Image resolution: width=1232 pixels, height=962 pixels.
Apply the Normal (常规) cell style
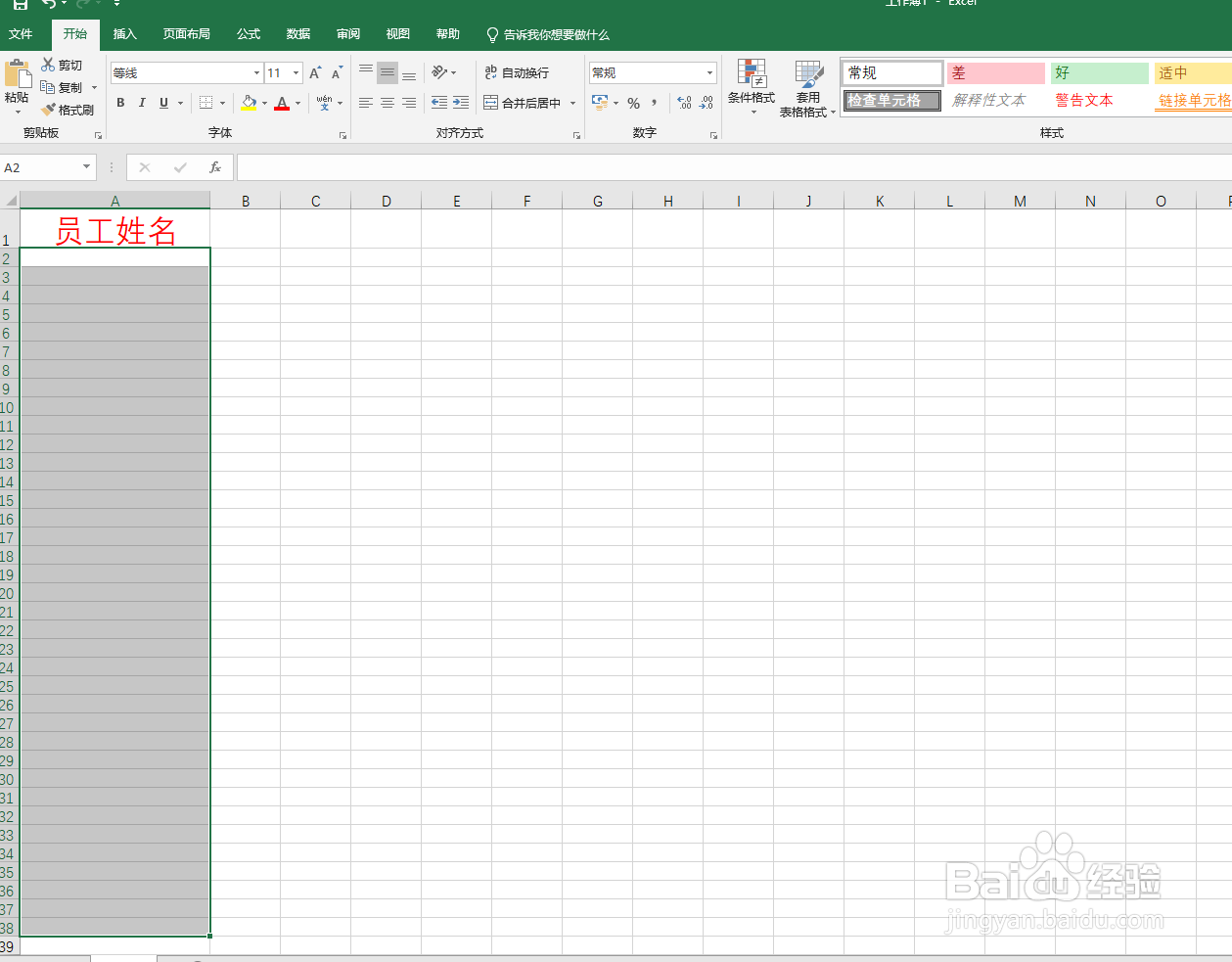[892, 72]
